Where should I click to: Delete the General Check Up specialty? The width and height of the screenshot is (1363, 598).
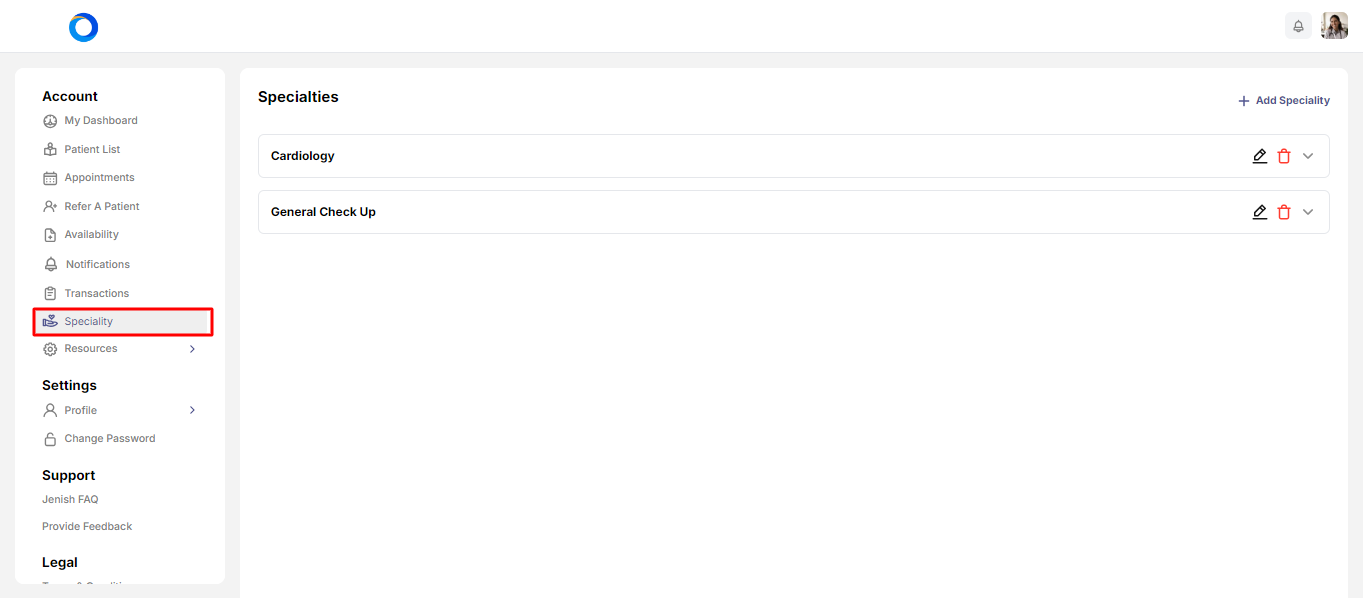coord(1284,212)
